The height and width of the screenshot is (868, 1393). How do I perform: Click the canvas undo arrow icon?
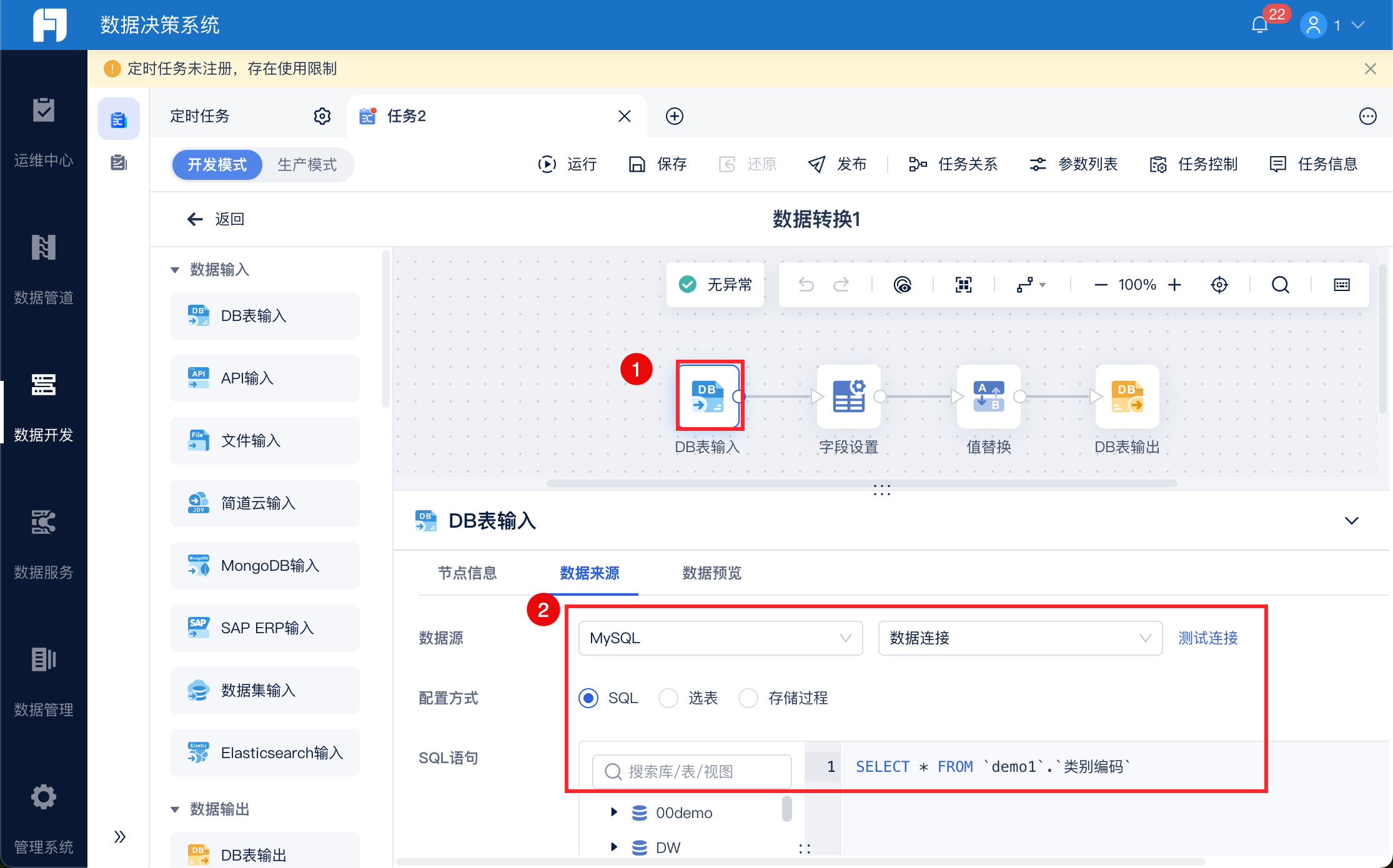(806, 285)
